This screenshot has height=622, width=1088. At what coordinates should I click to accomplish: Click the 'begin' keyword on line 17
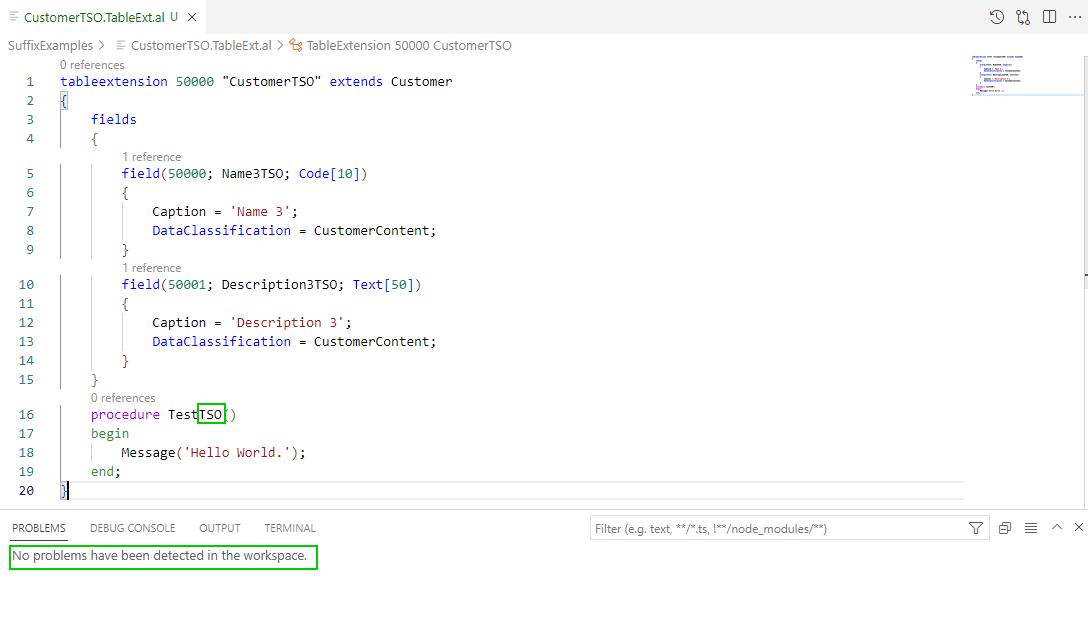pyautogui.click(x=110, y=433)
